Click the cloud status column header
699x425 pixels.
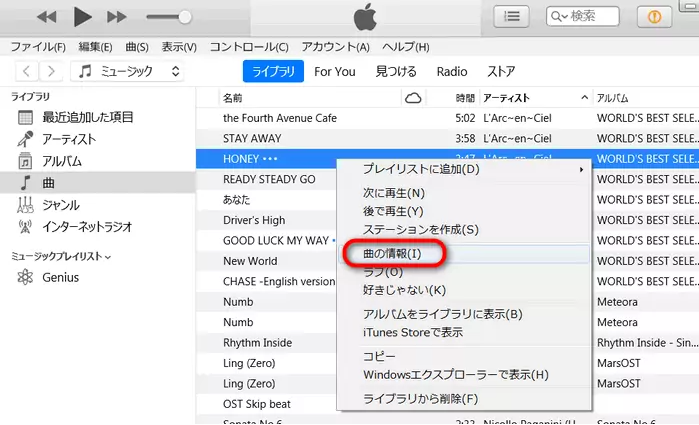click(412, 98)
